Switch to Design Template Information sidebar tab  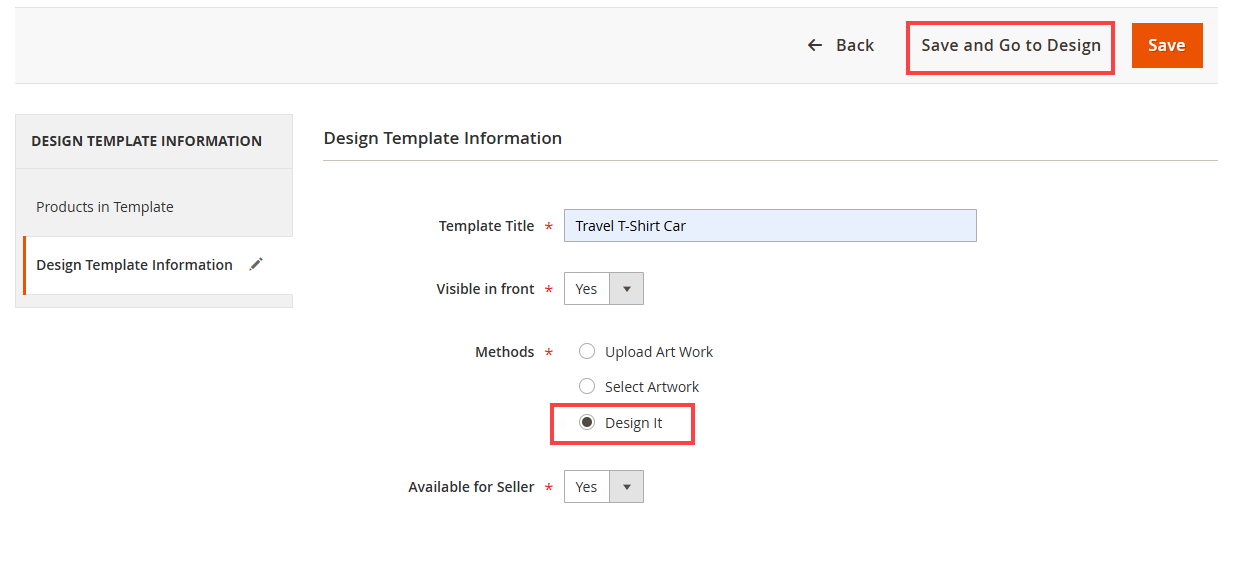point(134,265)
